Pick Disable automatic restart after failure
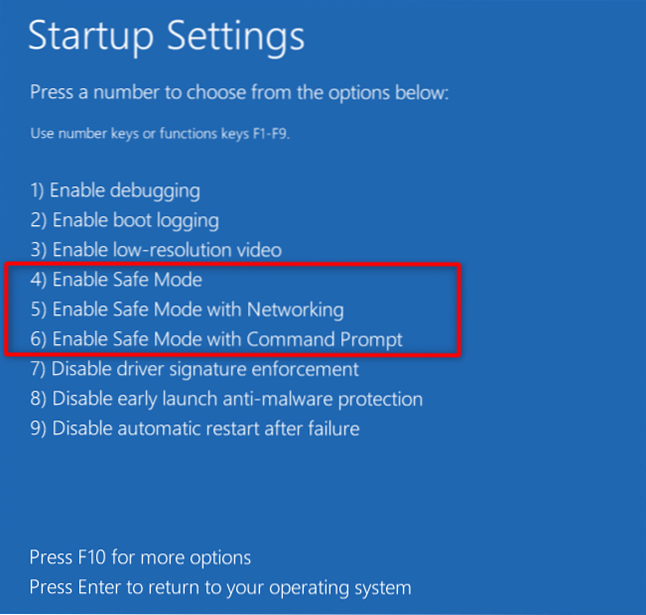Screen dimensions: 646x615 (194, 429)
